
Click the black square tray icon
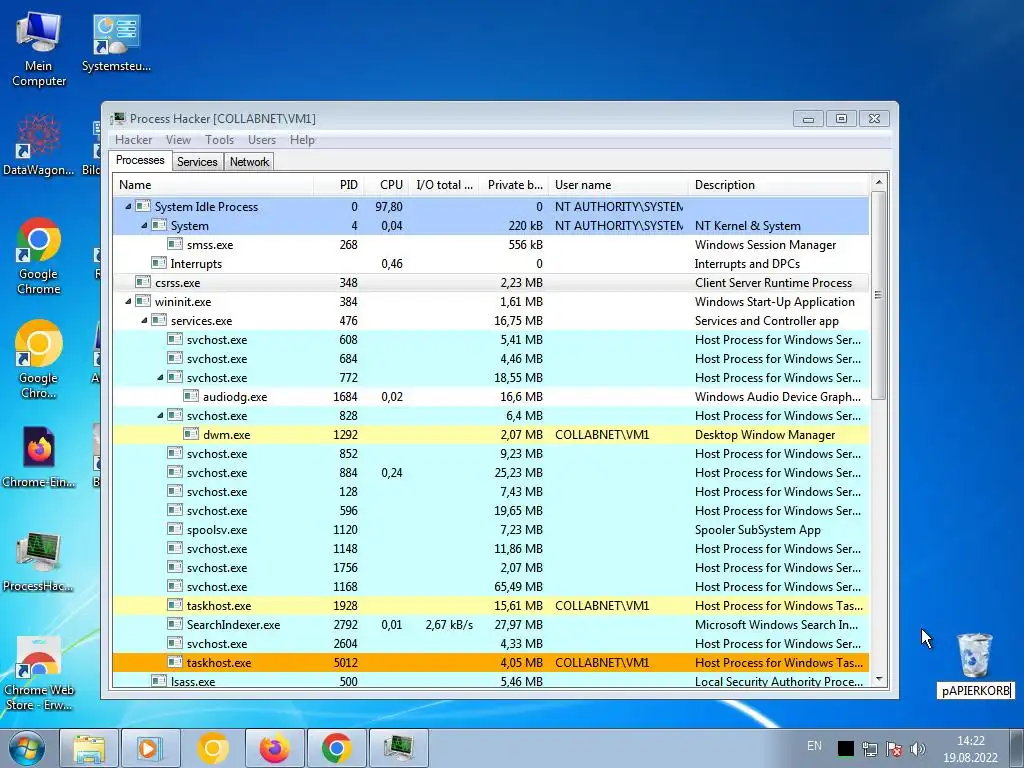point(846,748)
